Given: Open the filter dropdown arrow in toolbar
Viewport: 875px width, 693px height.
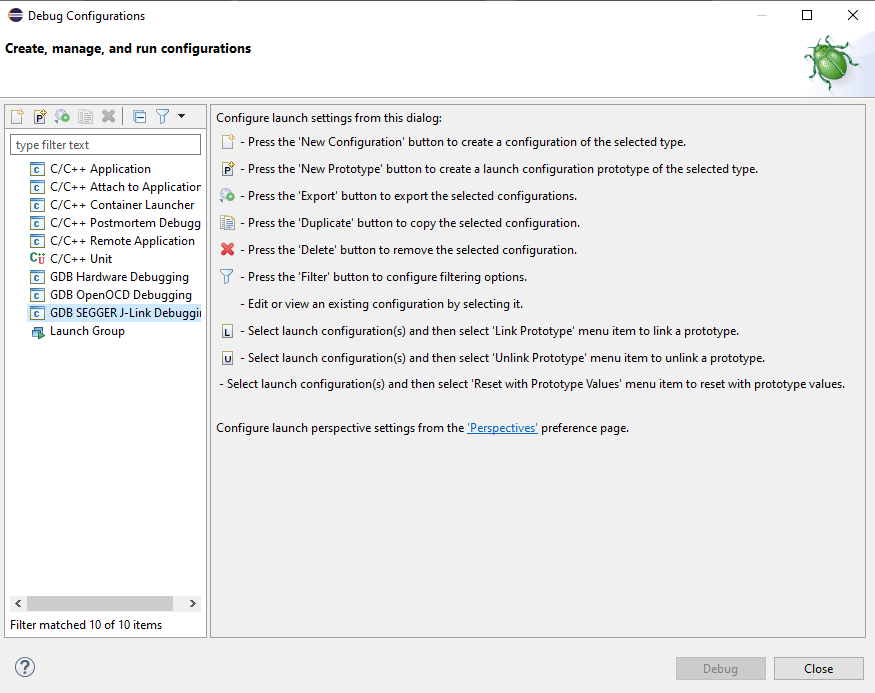Looking at the screenshot, I should (181, 116).
